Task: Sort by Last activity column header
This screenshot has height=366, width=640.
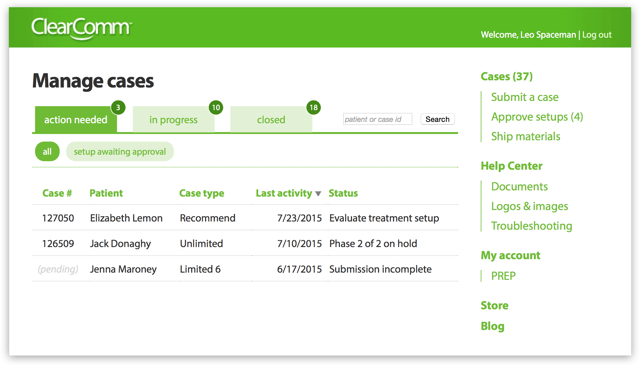Action: click(x=284, y=193)
